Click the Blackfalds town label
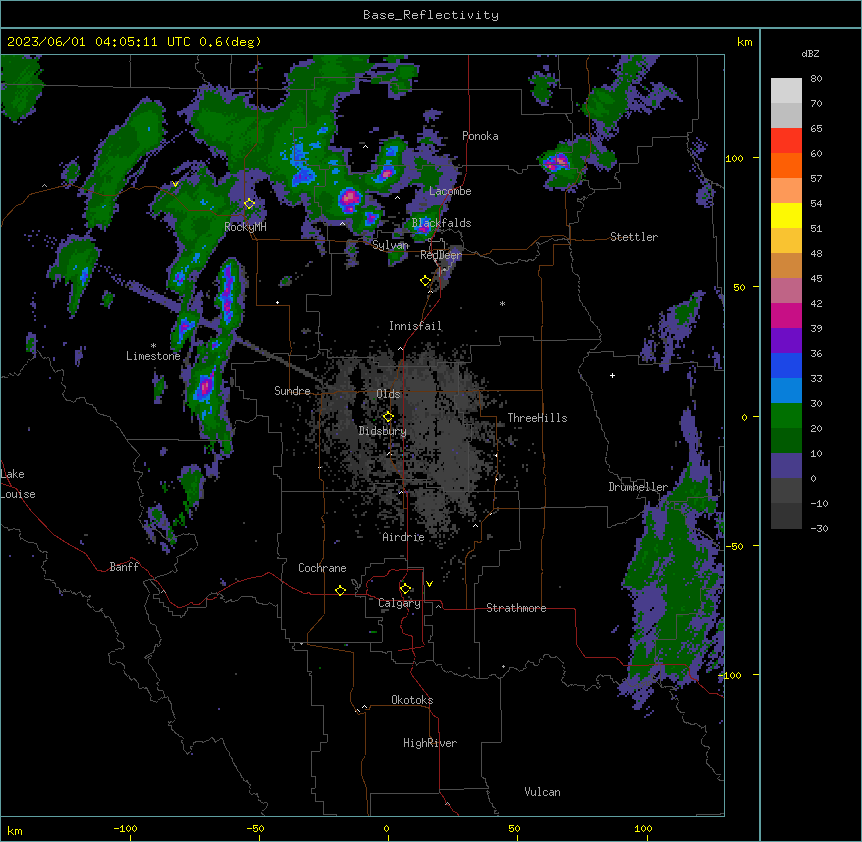The width and height of the screenshot is (862, 842). [441, 223]
